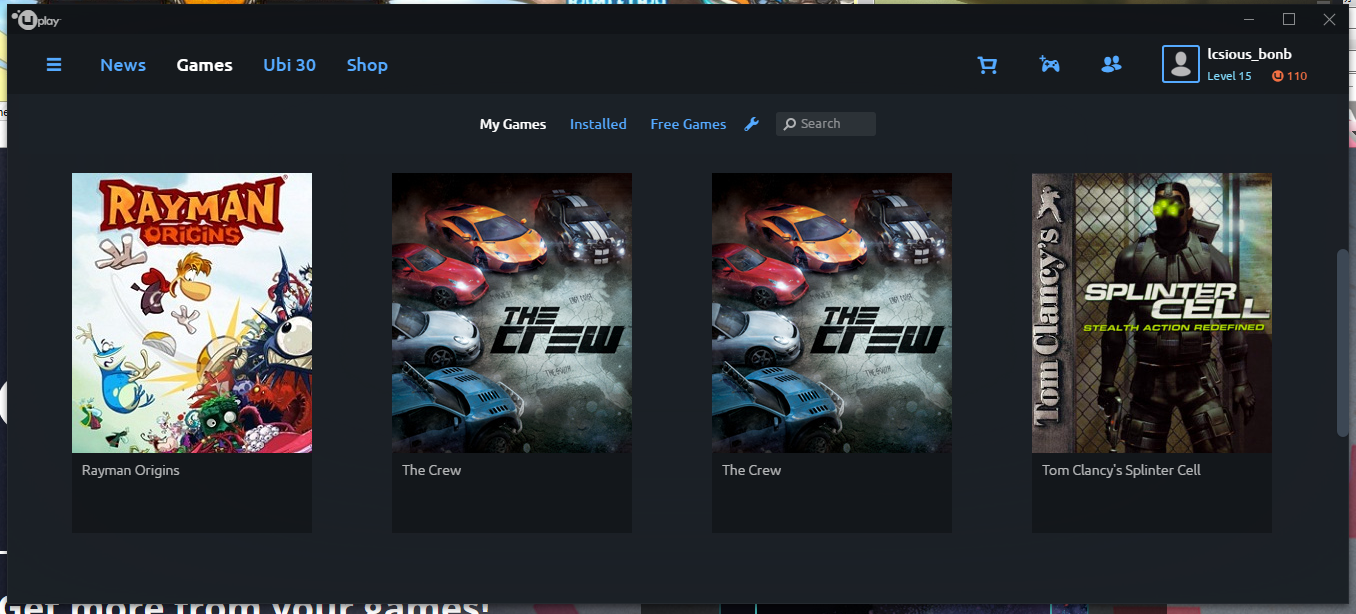Viewport: 1356px width, 614px height.
Task: Click the game controller plus icon
Action: click(x=1049, y=65)
